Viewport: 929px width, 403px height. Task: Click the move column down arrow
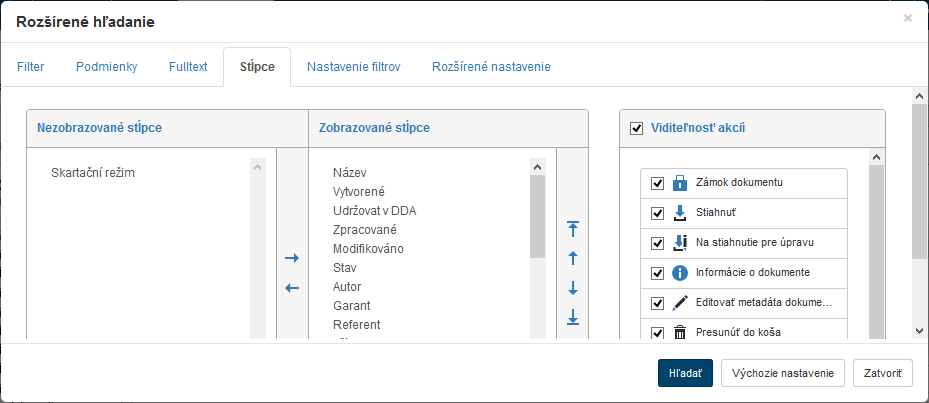(x=573, y=288)
